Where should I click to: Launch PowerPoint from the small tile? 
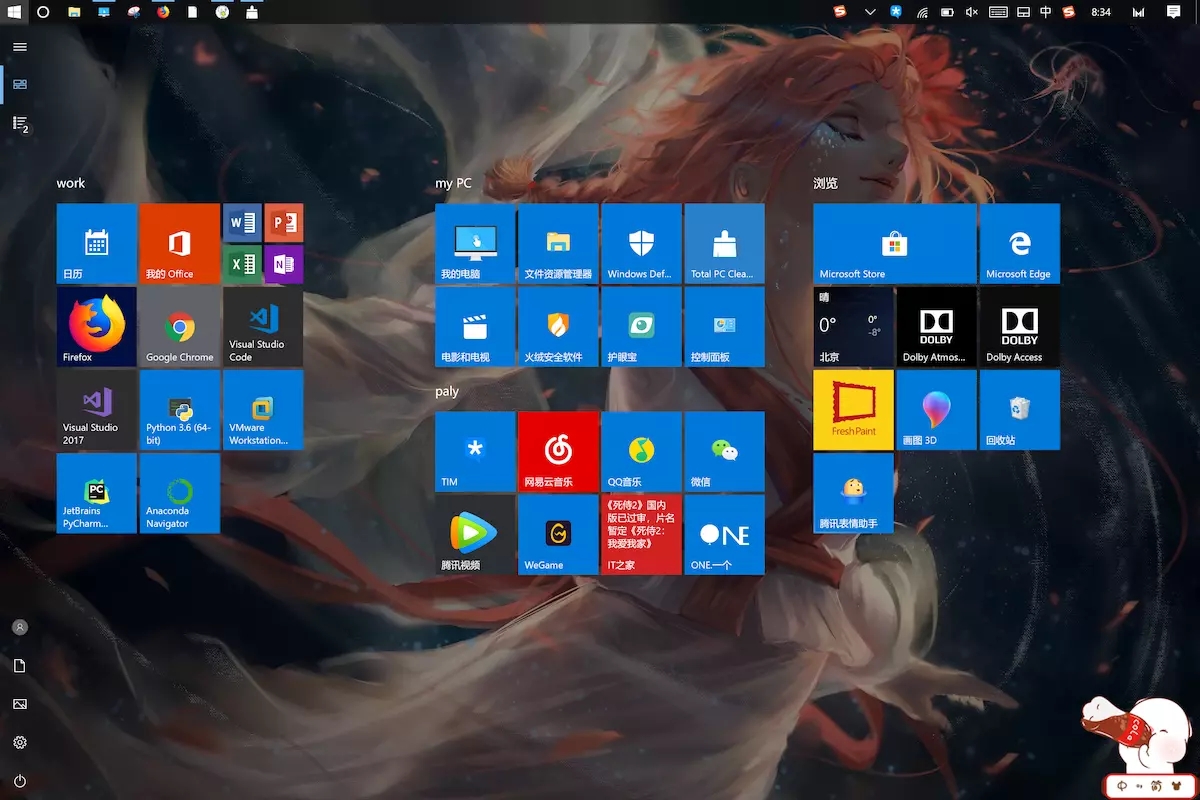point(284,223)
